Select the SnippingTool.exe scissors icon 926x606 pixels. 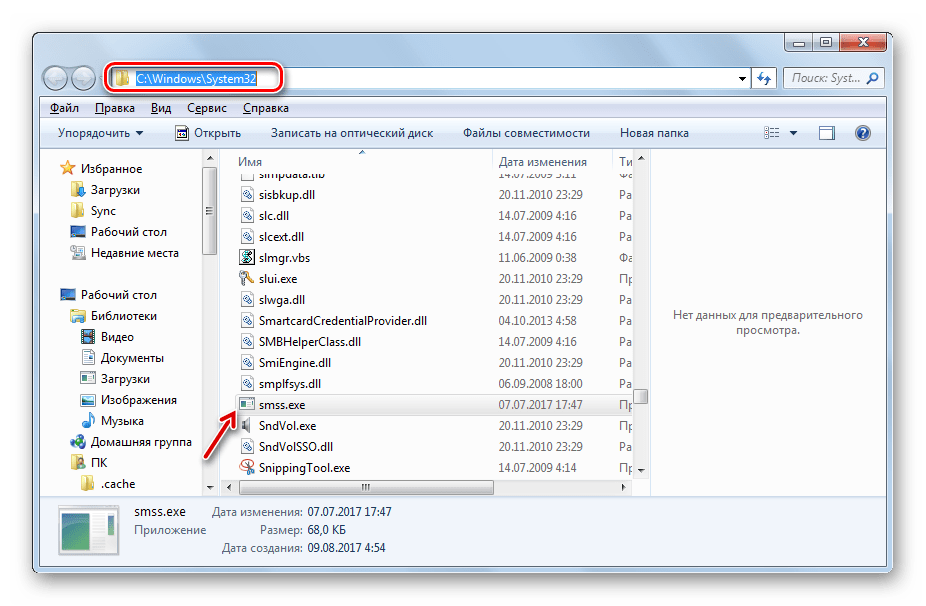(247, 467)
